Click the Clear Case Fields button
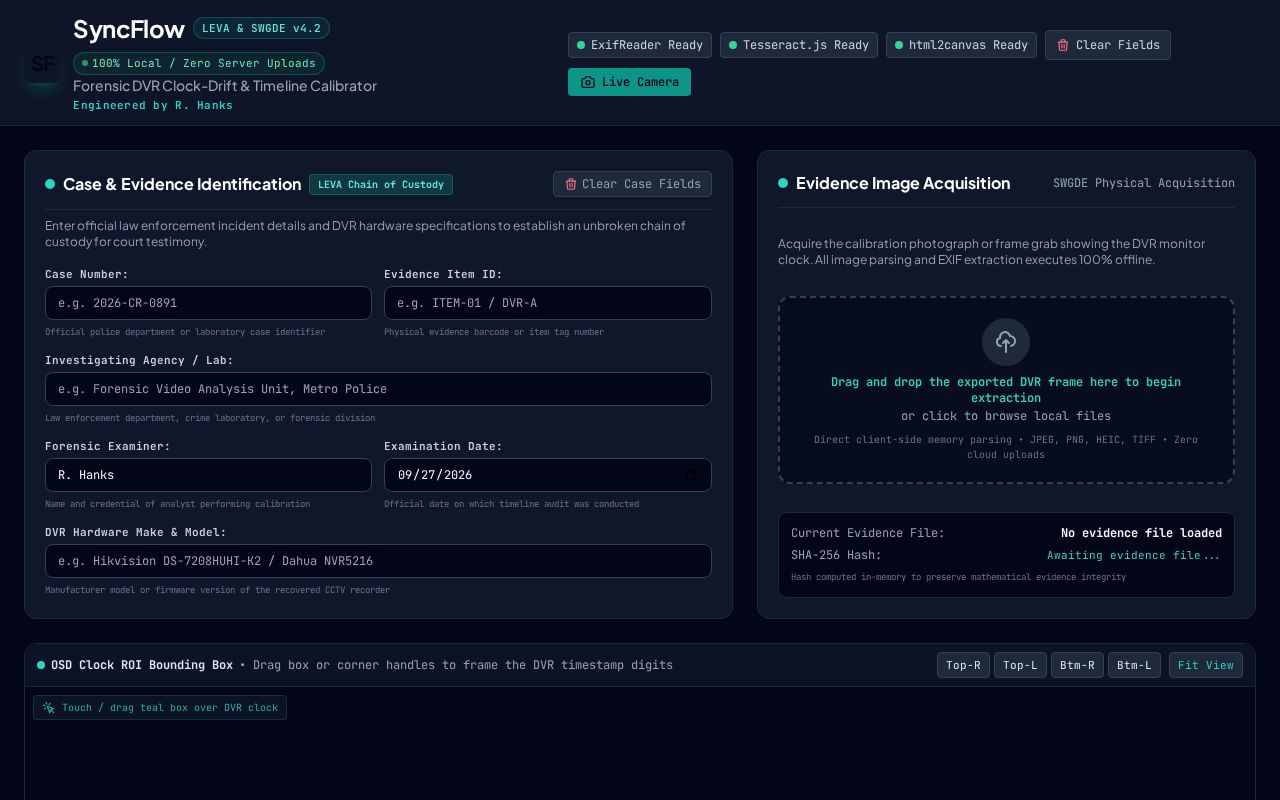1280x800 pixels. (632, 184)
